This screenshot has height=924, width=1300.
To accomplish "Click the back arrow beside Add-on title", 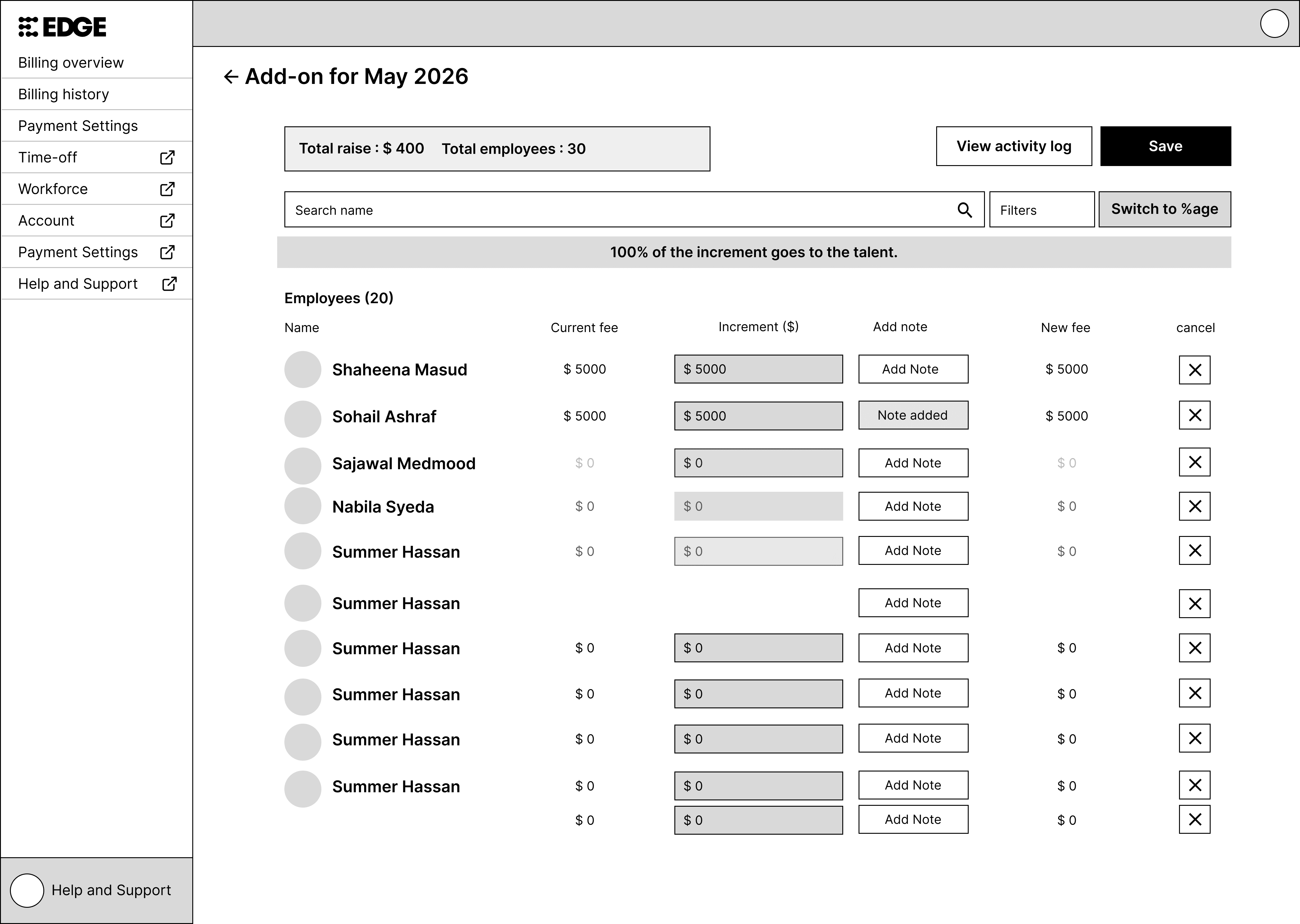I will click(x=231, y=77).
